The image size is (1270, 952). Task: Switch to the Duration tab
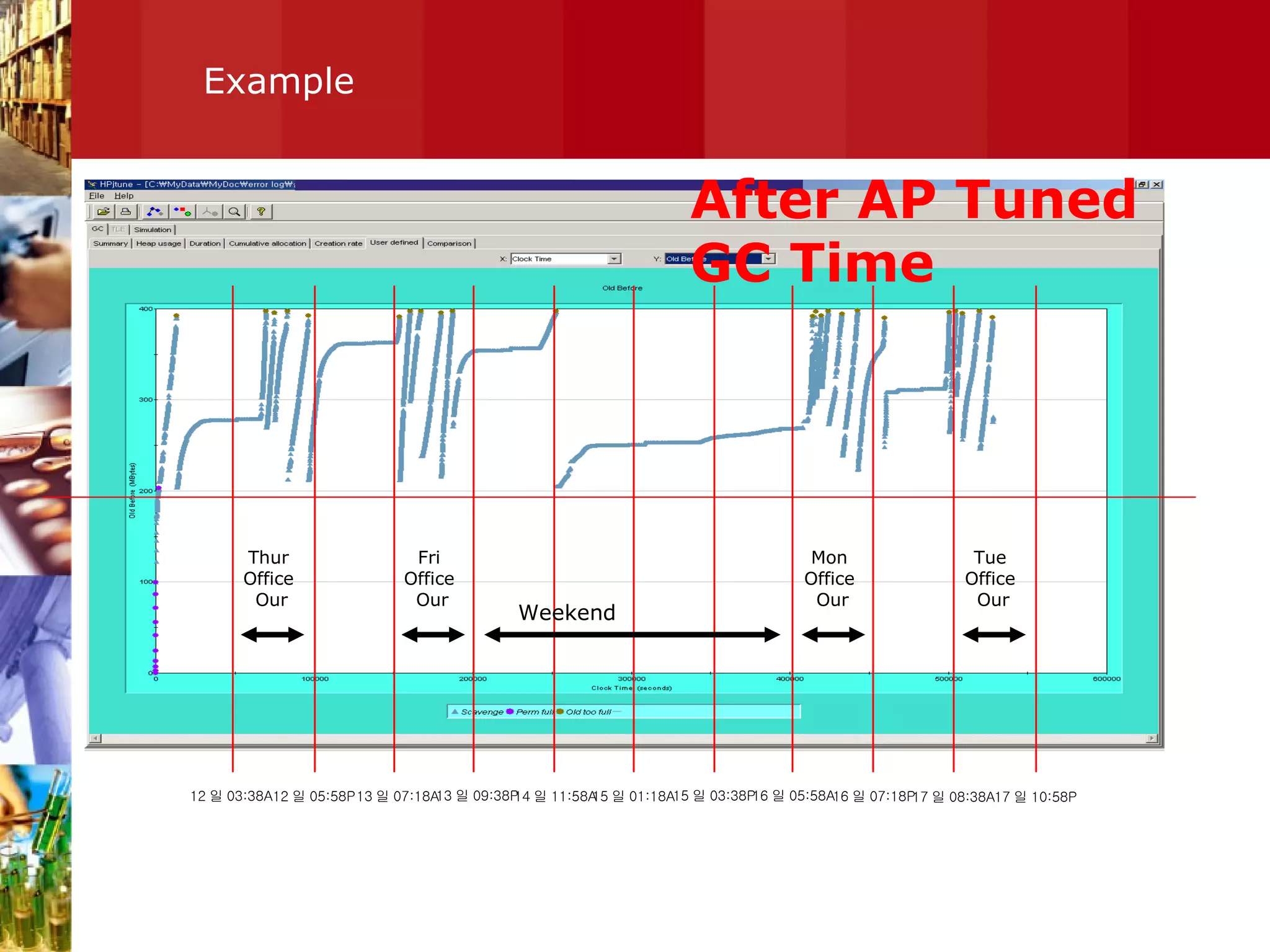click(205, 244)
